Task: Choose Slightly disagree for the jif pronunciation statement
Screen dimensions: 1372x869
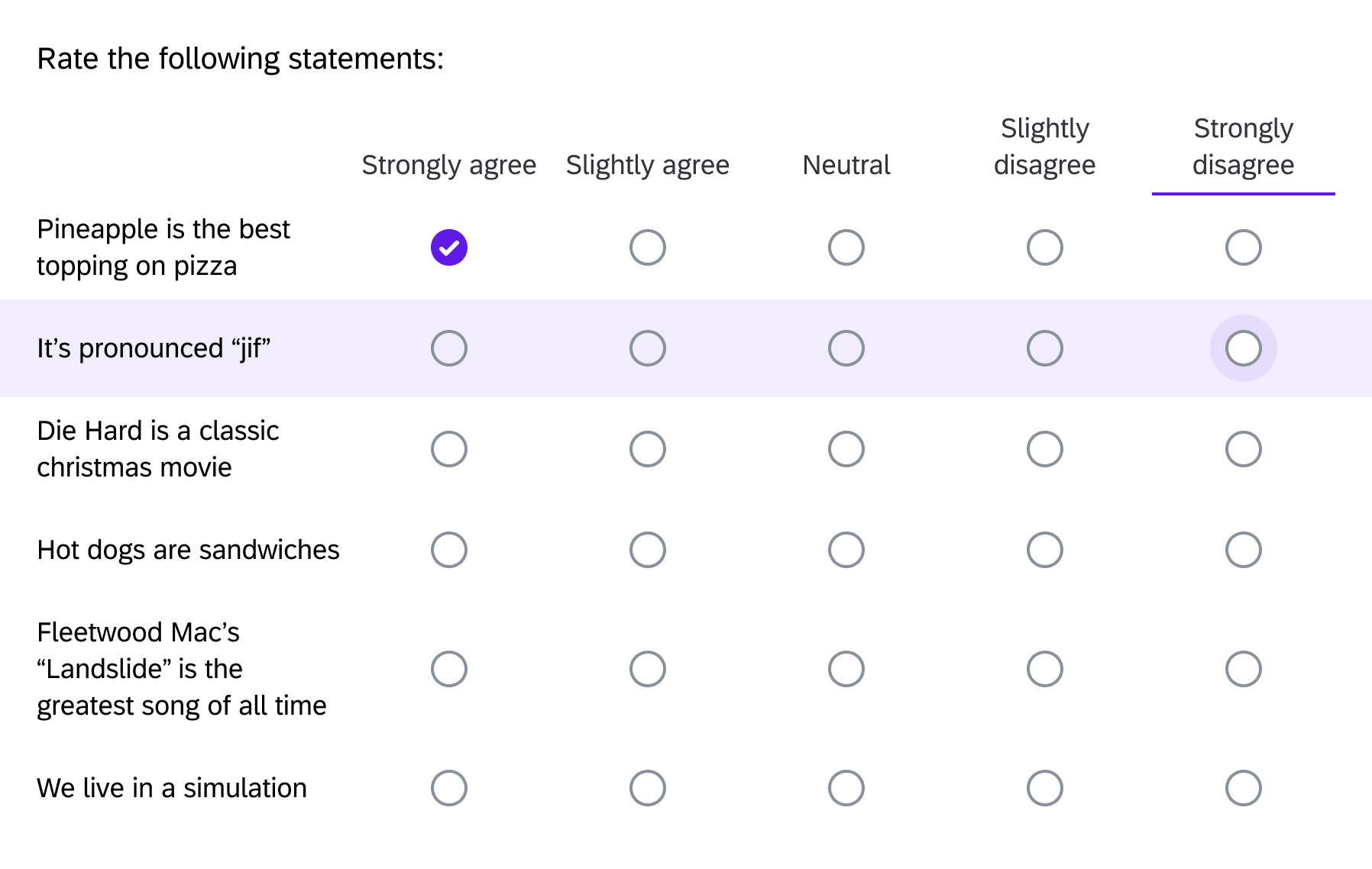Action: coord(1044,347)
